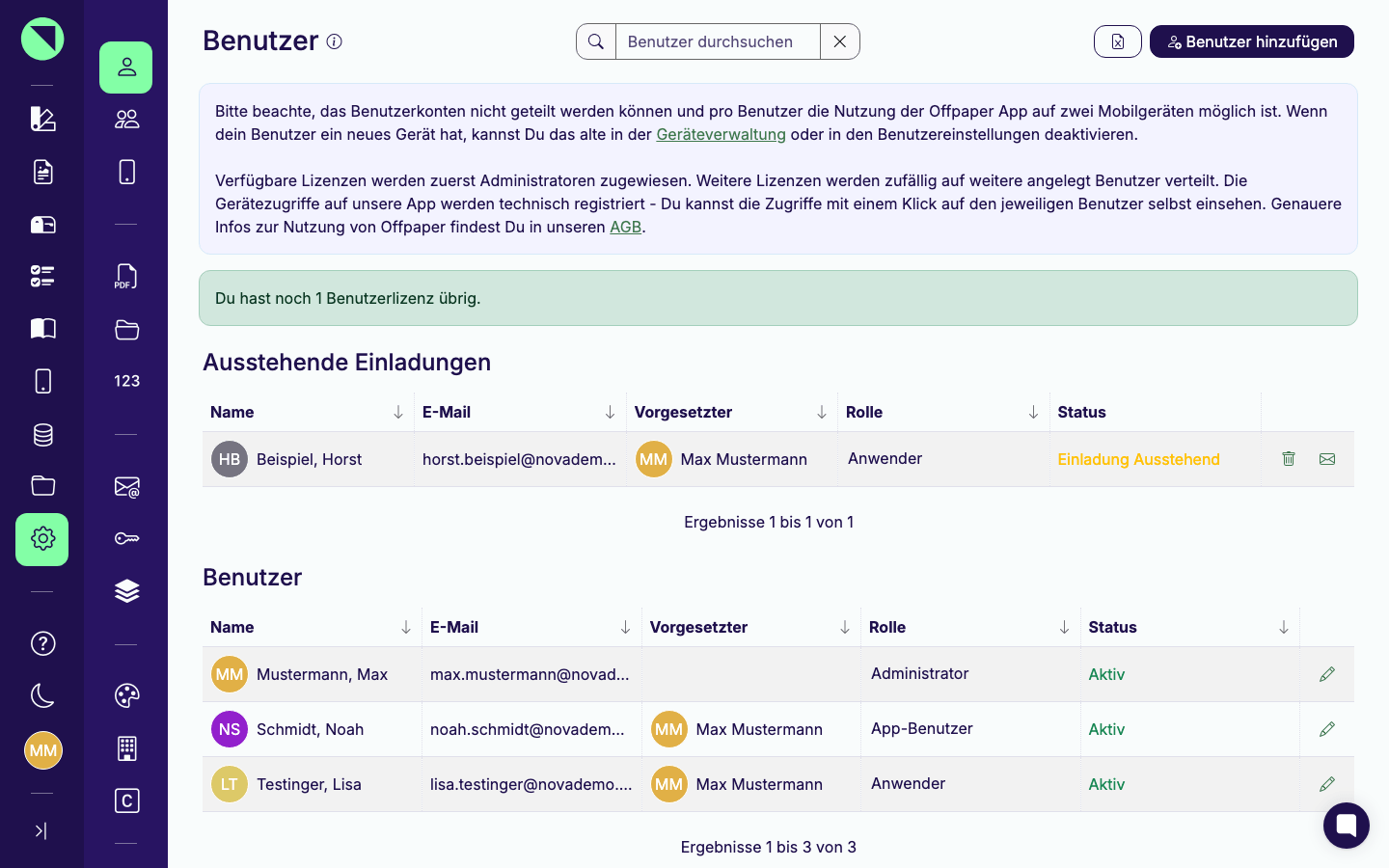The width and height of the screenshot is (1389, 868).
Task: Sort pending invitations by E-Mail
Action: point(611,412)
